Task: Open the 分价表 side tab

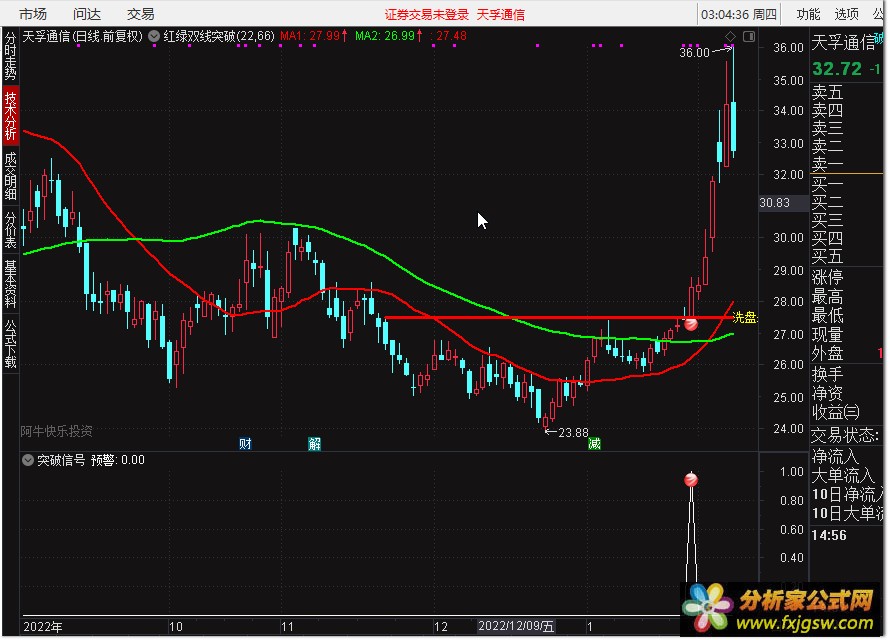Action: point(11,230)
